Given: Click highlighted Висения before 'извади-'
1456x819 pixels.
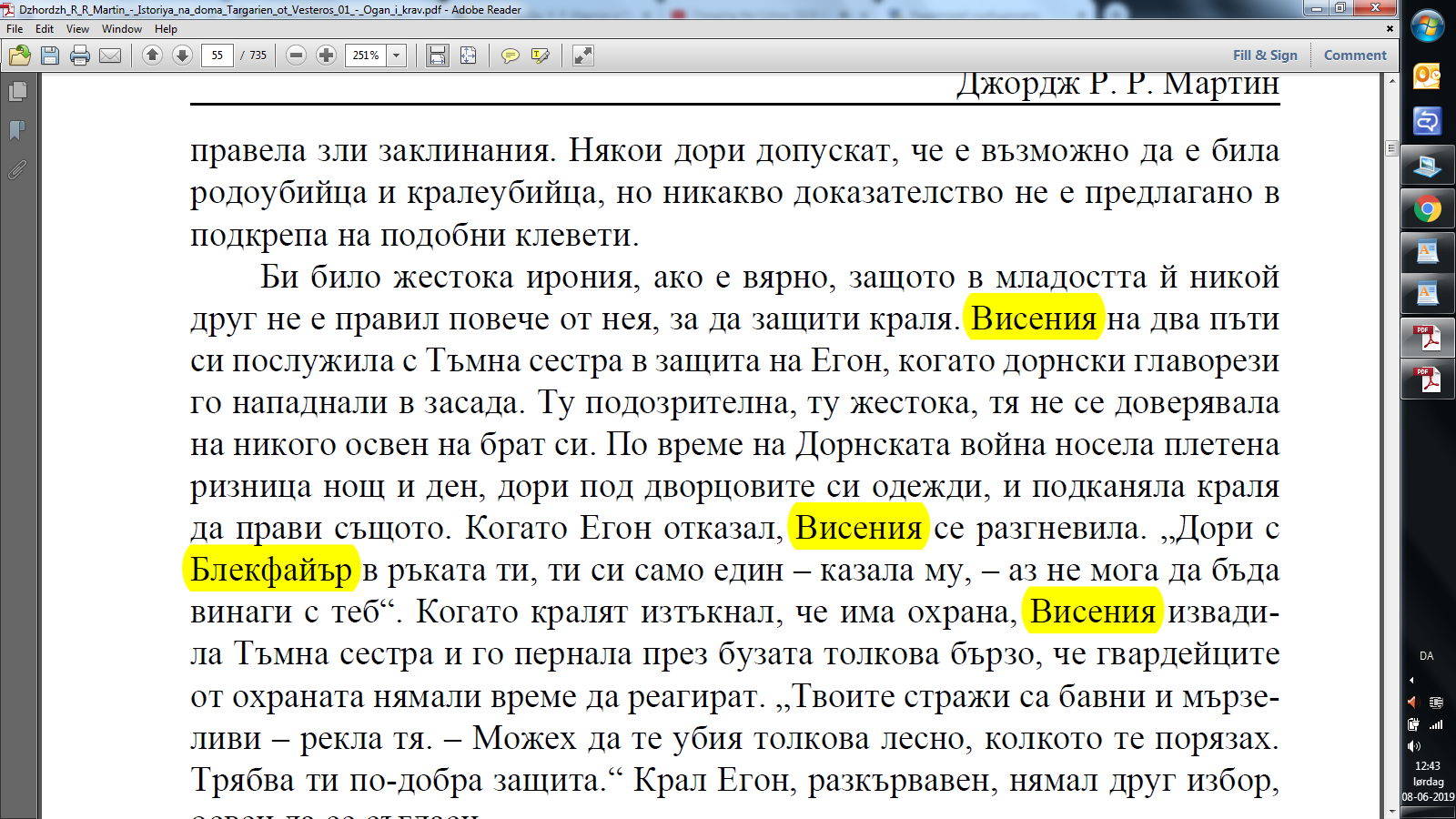Looking at the screenshot, I should 1093,612.
